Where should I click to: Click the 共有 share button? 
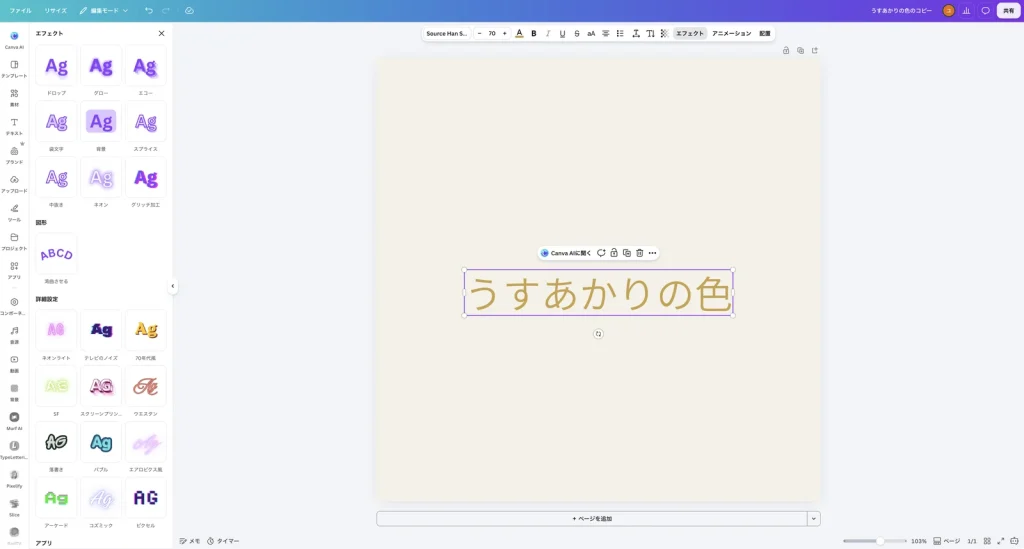(1008, 10)
